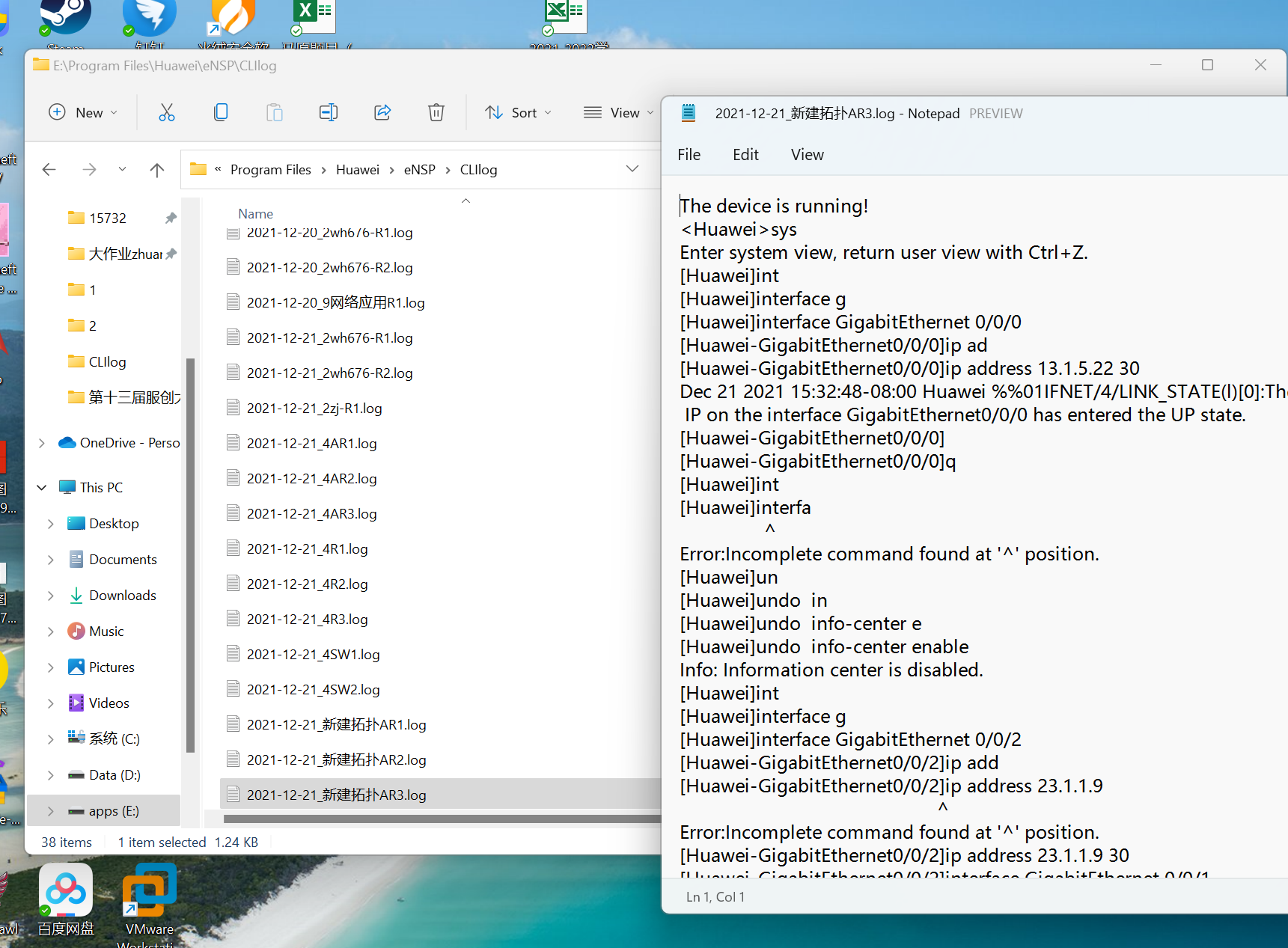Select file 2021-12-21_4SW1.log
Viewport: 1288px width, 948px height.
[313, 655]
